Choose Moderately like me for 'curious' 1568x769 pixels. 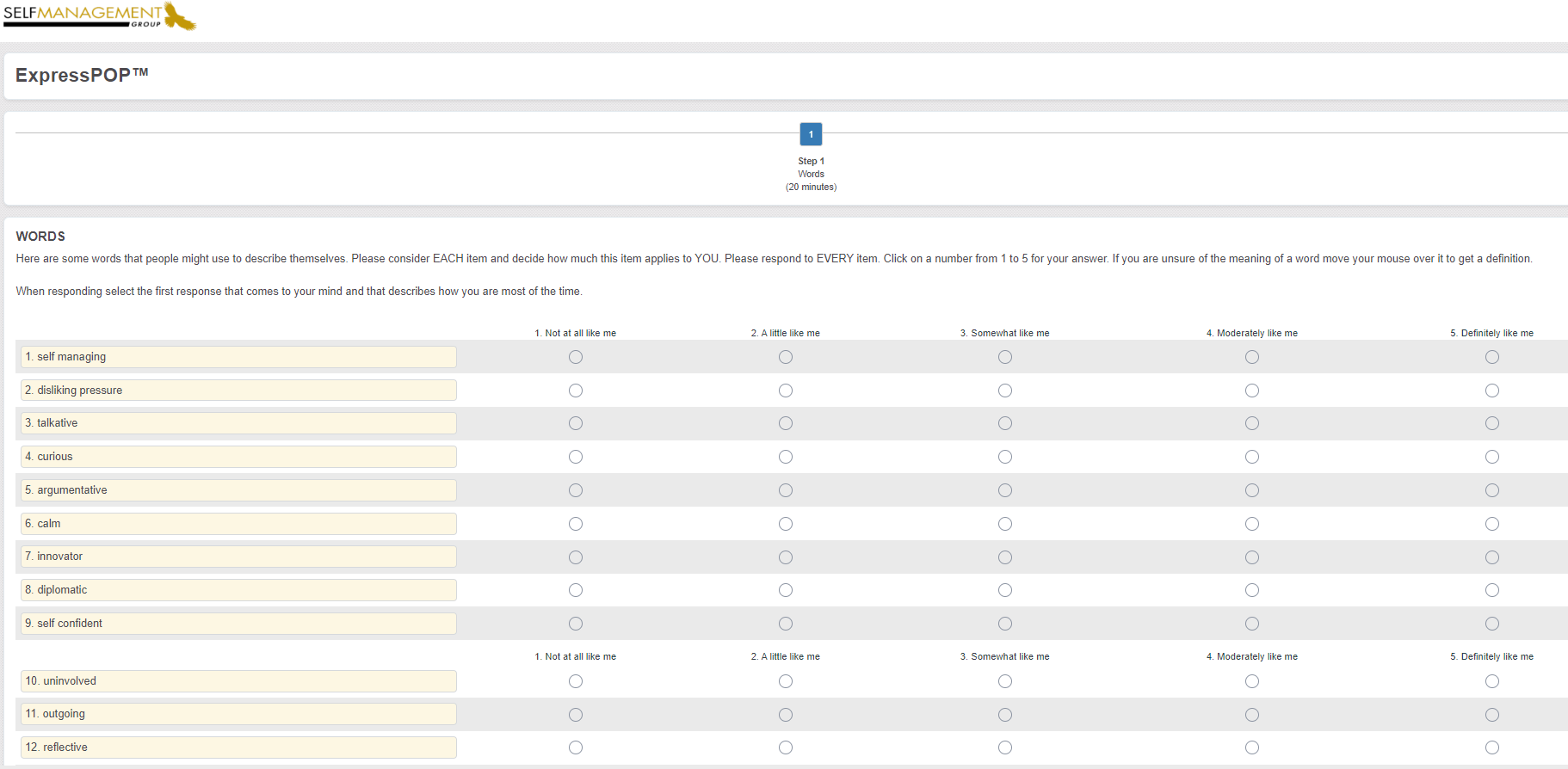(1252, 457)
